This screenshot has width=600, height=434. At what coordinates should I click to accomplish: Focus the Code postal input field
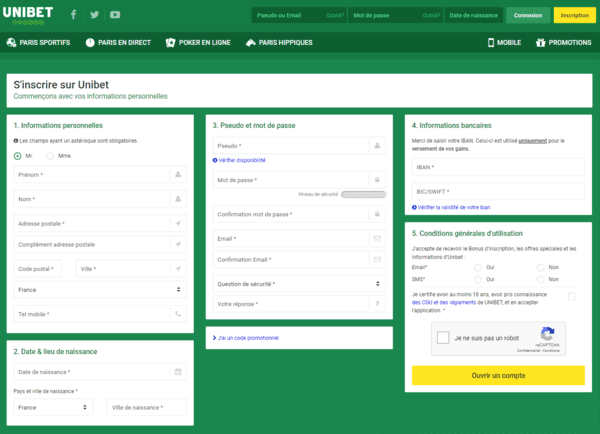coord(38,269)
